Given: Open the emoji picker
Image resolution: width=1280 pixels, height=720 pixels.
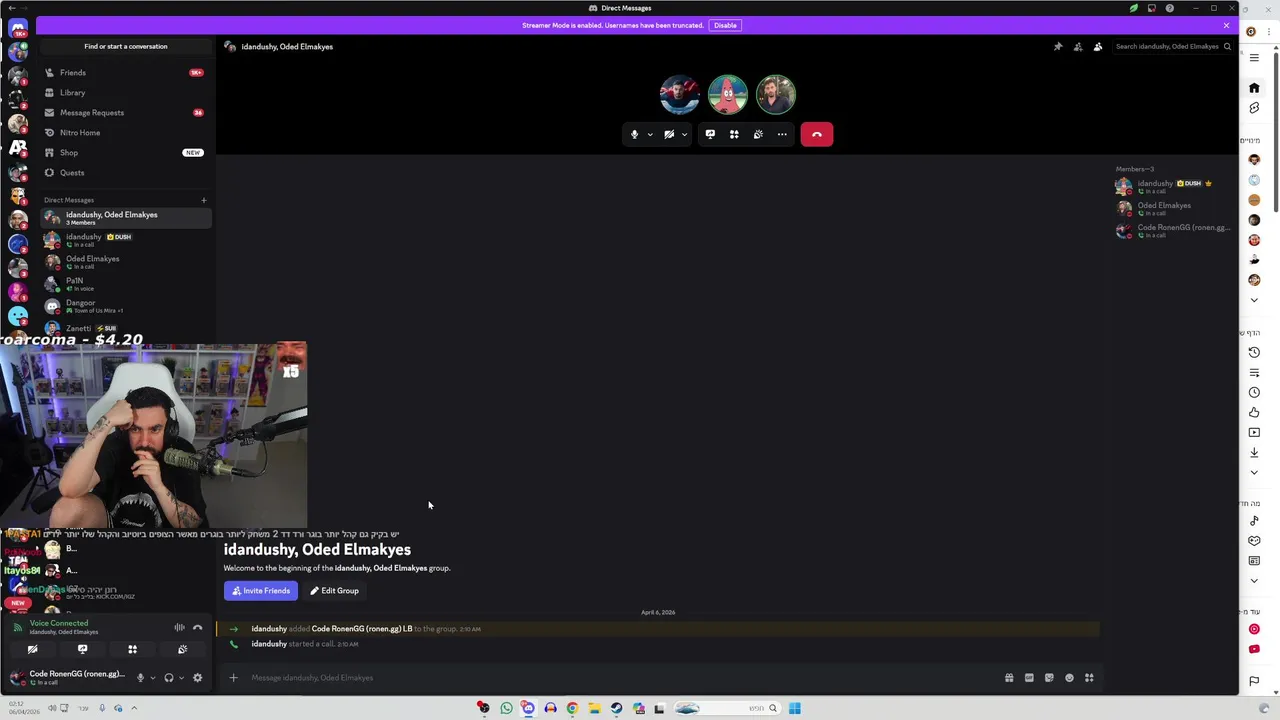Looking at the screenshot, I should (x=1069, y=678).
